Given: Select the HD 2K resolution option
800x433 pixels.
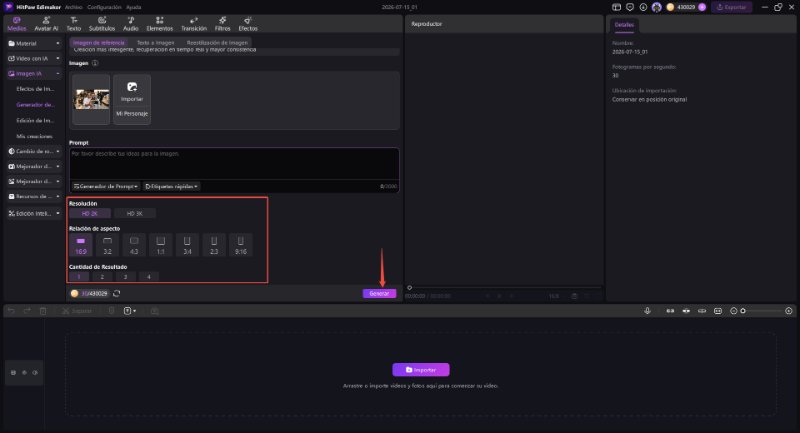Looking at the screenshot, I should (90, 214).
